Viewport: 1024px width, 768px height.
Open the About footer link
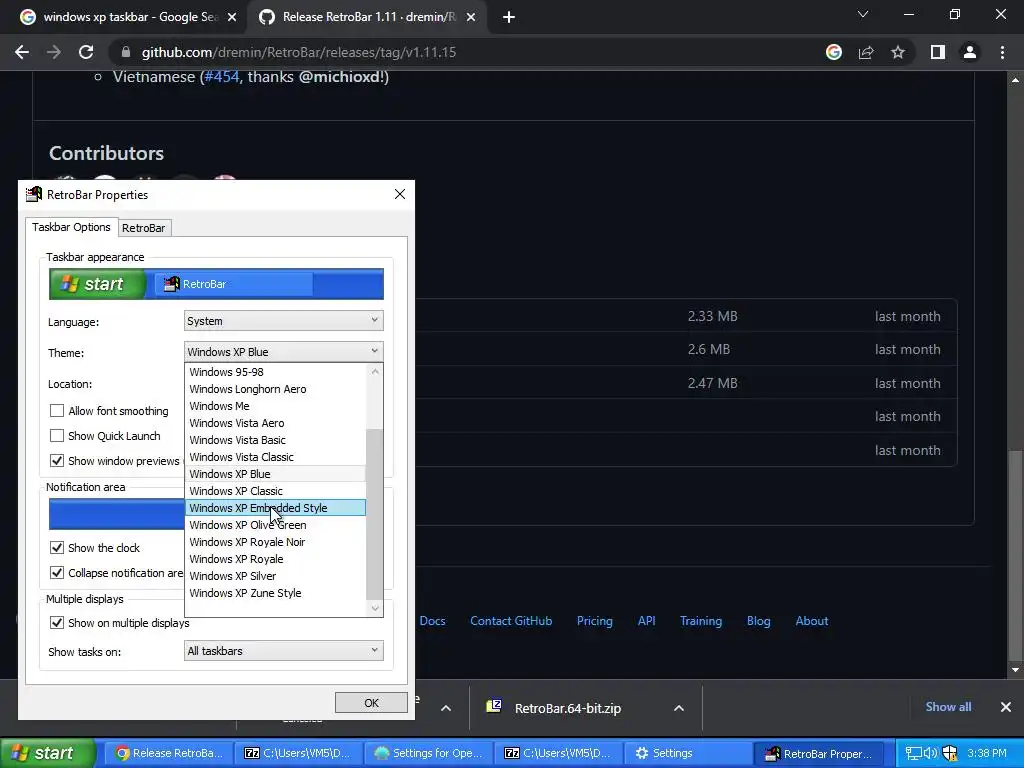click(812, 621)
